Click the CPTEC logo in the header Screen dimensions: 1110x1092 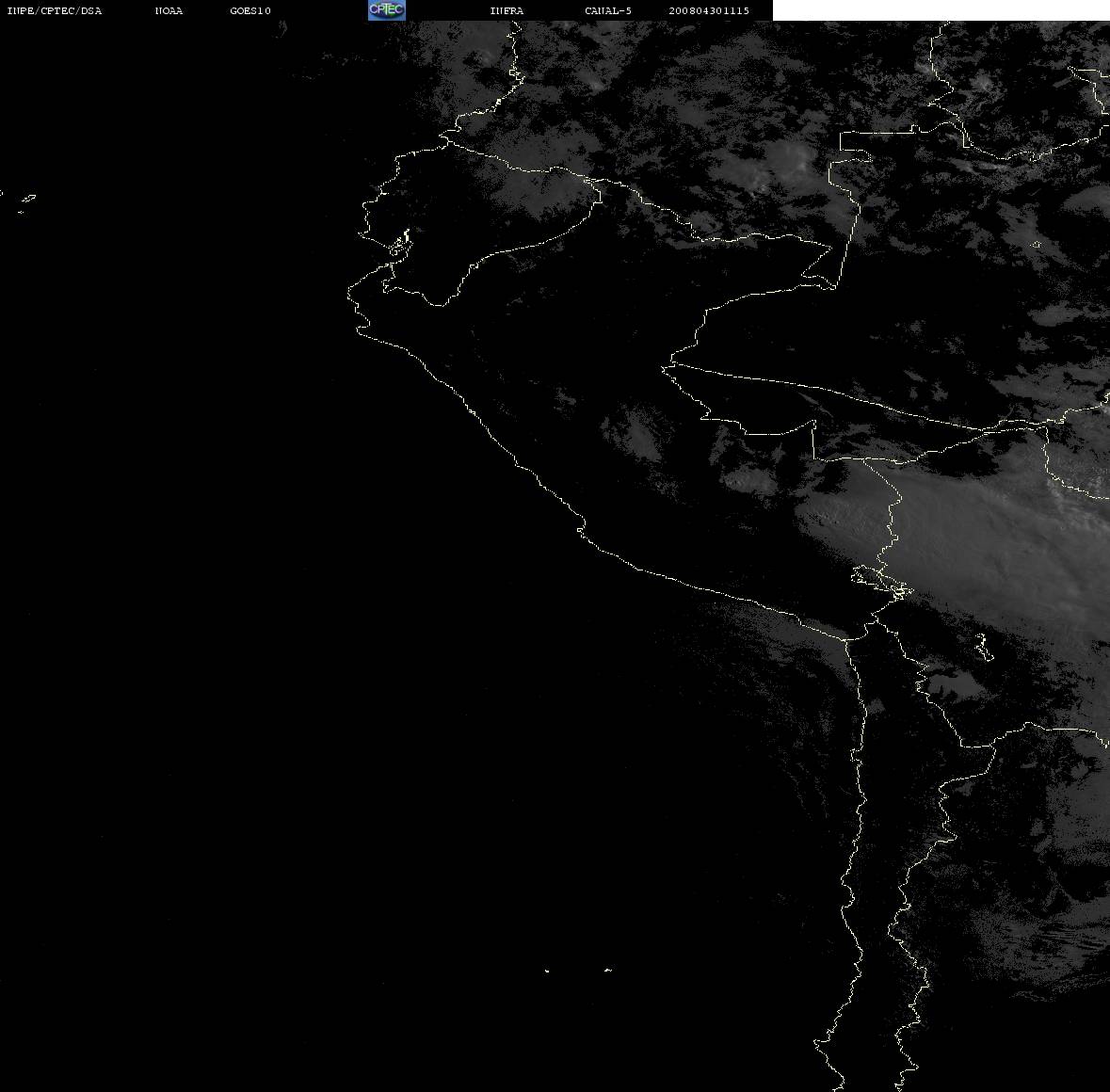click(x=387, y=10)
